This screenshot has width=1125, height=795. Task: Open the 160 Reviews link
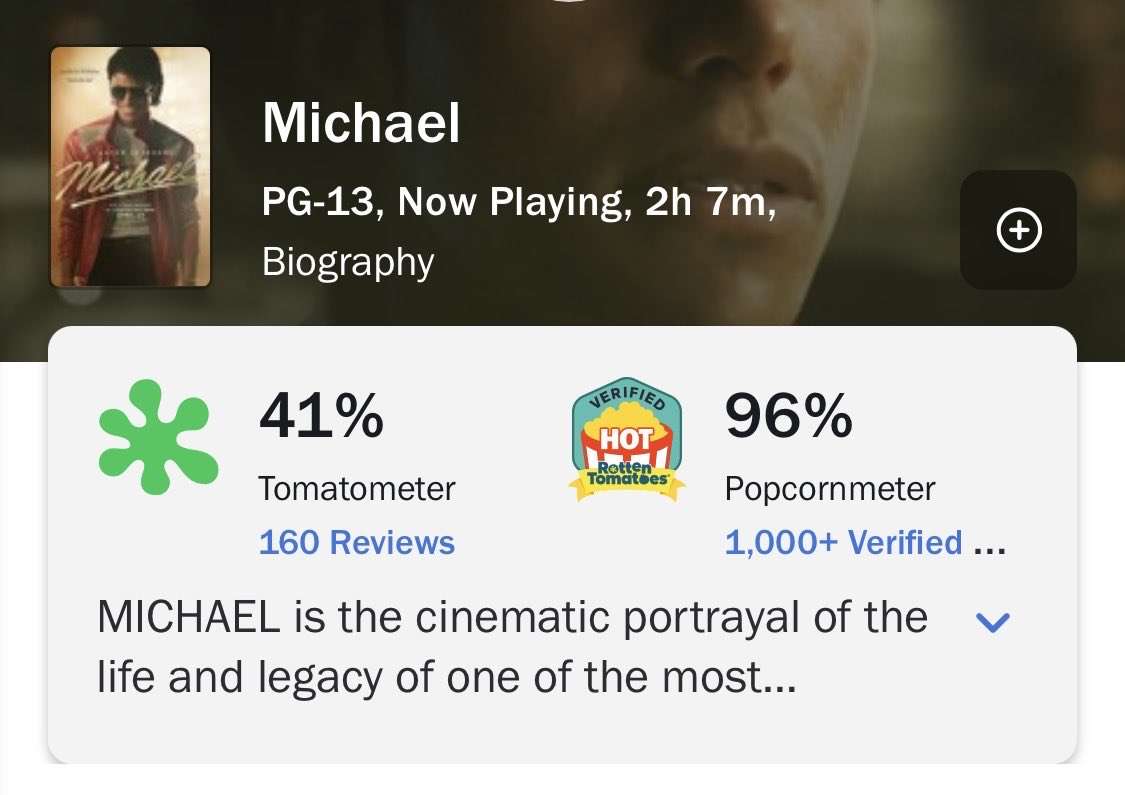356,542
